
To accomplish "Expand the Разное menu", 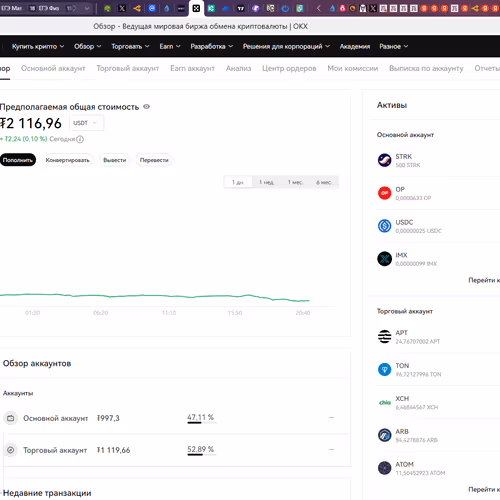I will pos(394,46).
